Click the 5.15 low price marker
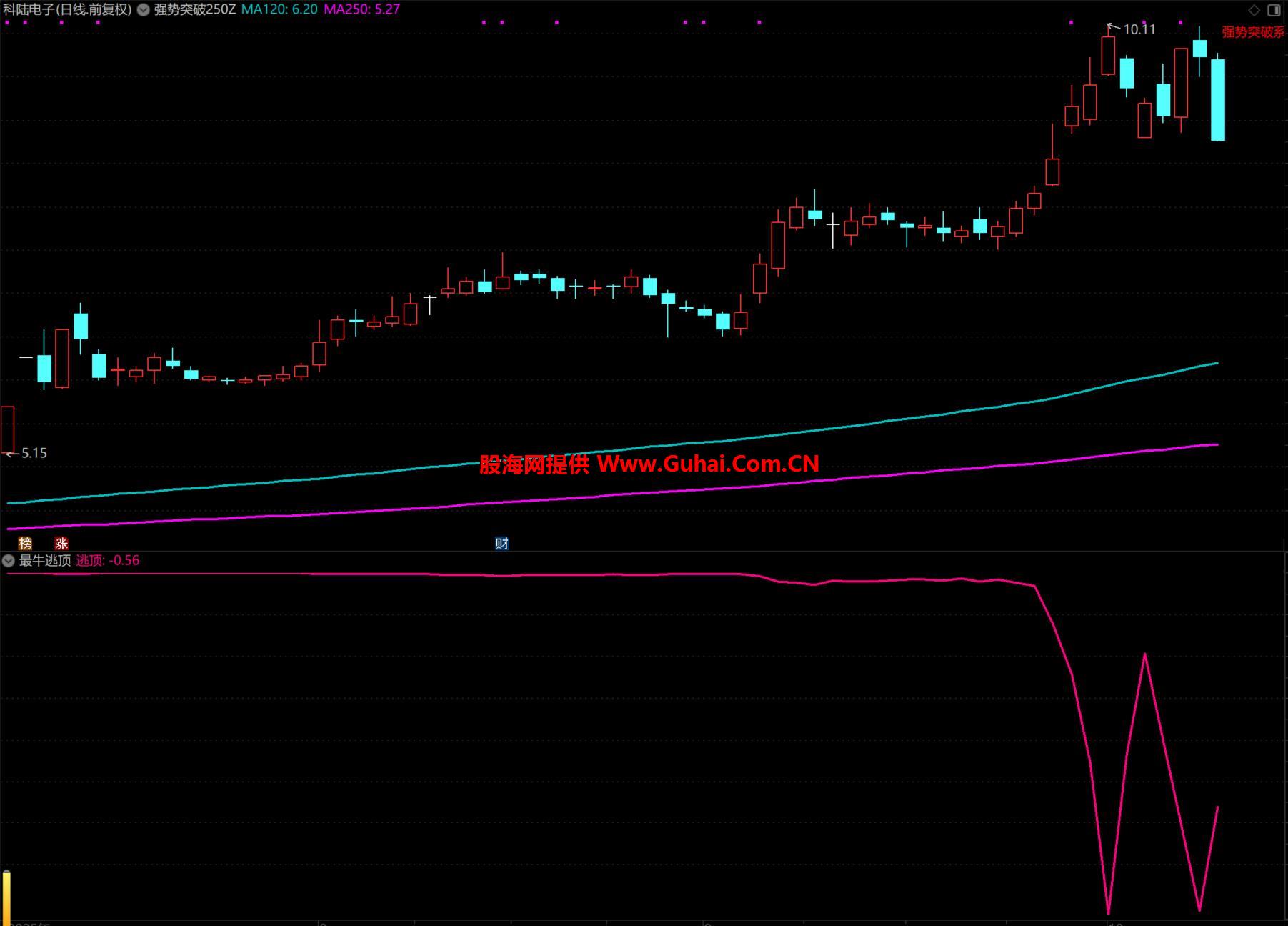The height and width of the screenshot is (926, 1288). click(x=34, y=453)
